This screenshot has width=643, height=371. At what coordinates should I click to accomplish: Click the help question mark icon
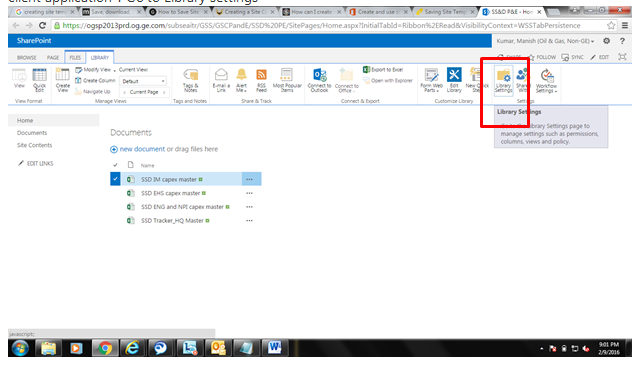(x=622, y=41)
